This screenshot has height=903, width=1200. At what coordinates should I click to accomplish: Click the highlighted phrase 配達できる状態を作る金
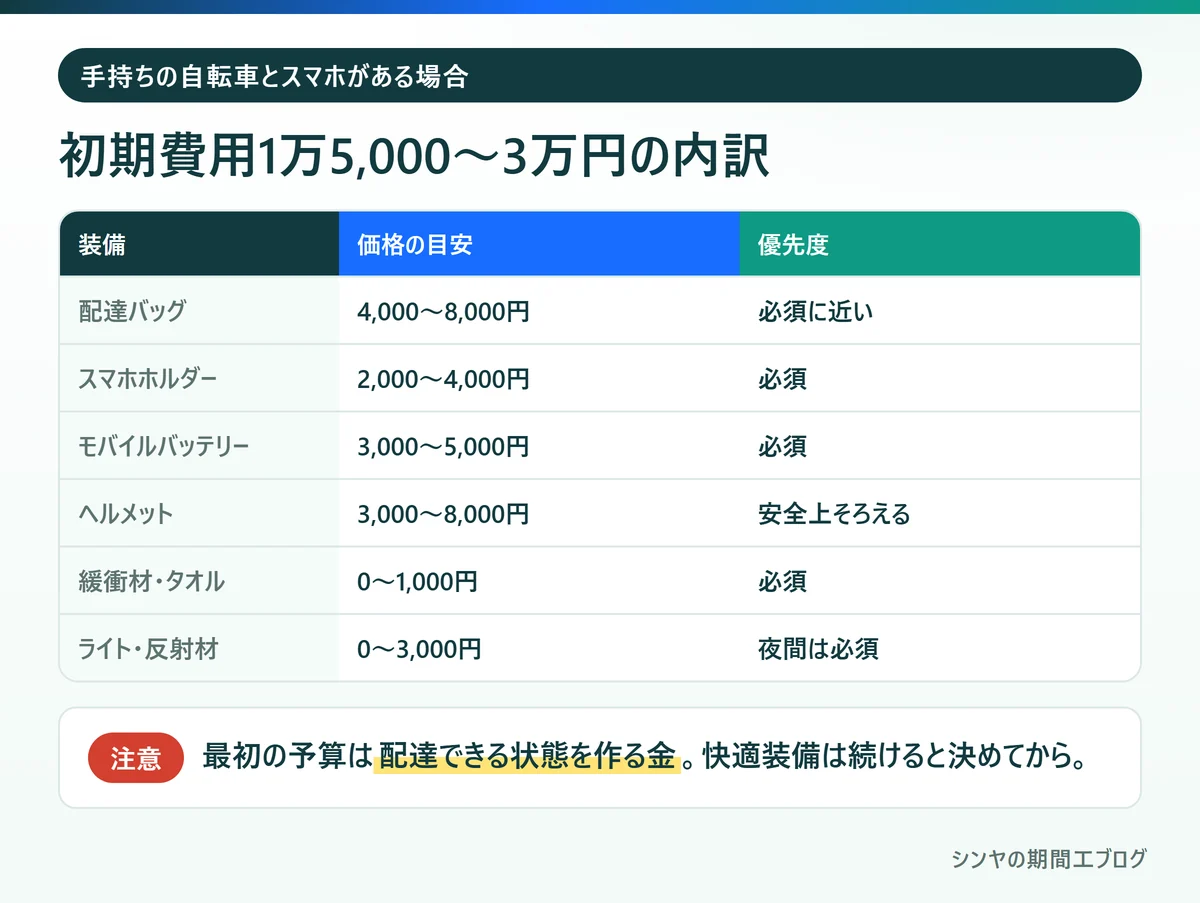pyautogui.click(x=527, y=757)
